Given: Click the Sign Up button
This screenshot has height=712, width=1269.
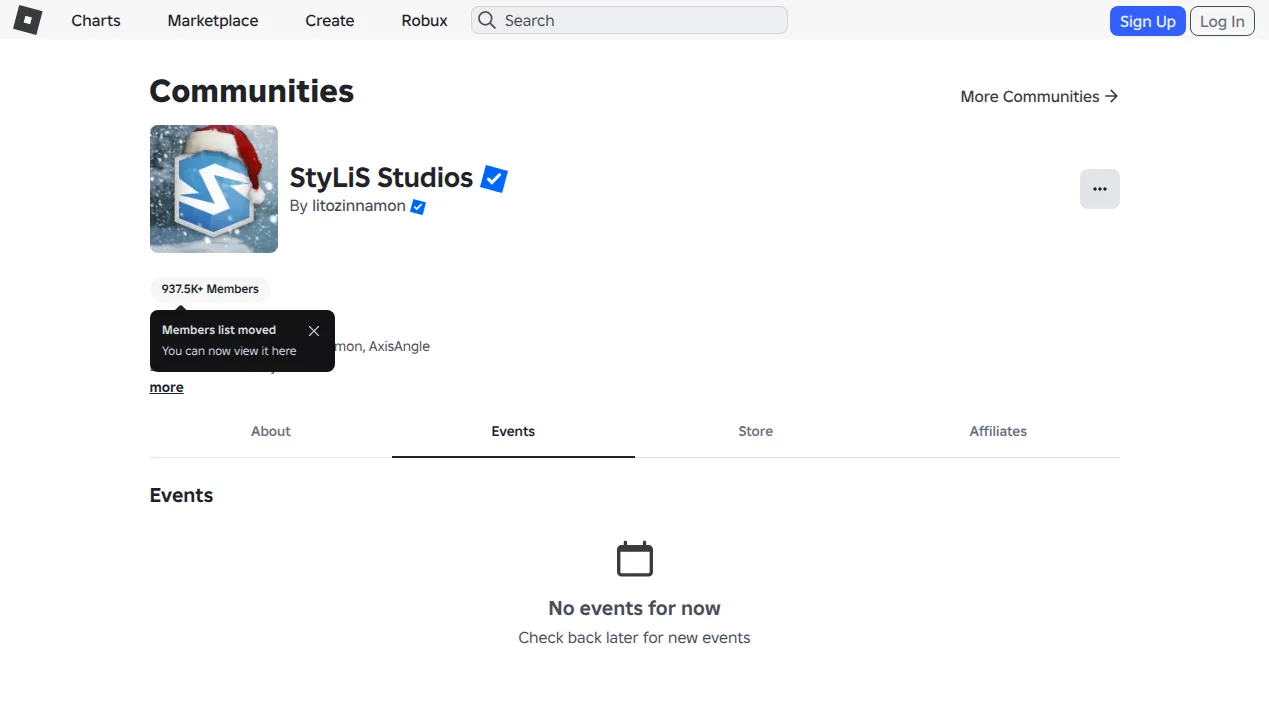Looking at the screenshot, I should [1147, 21].
